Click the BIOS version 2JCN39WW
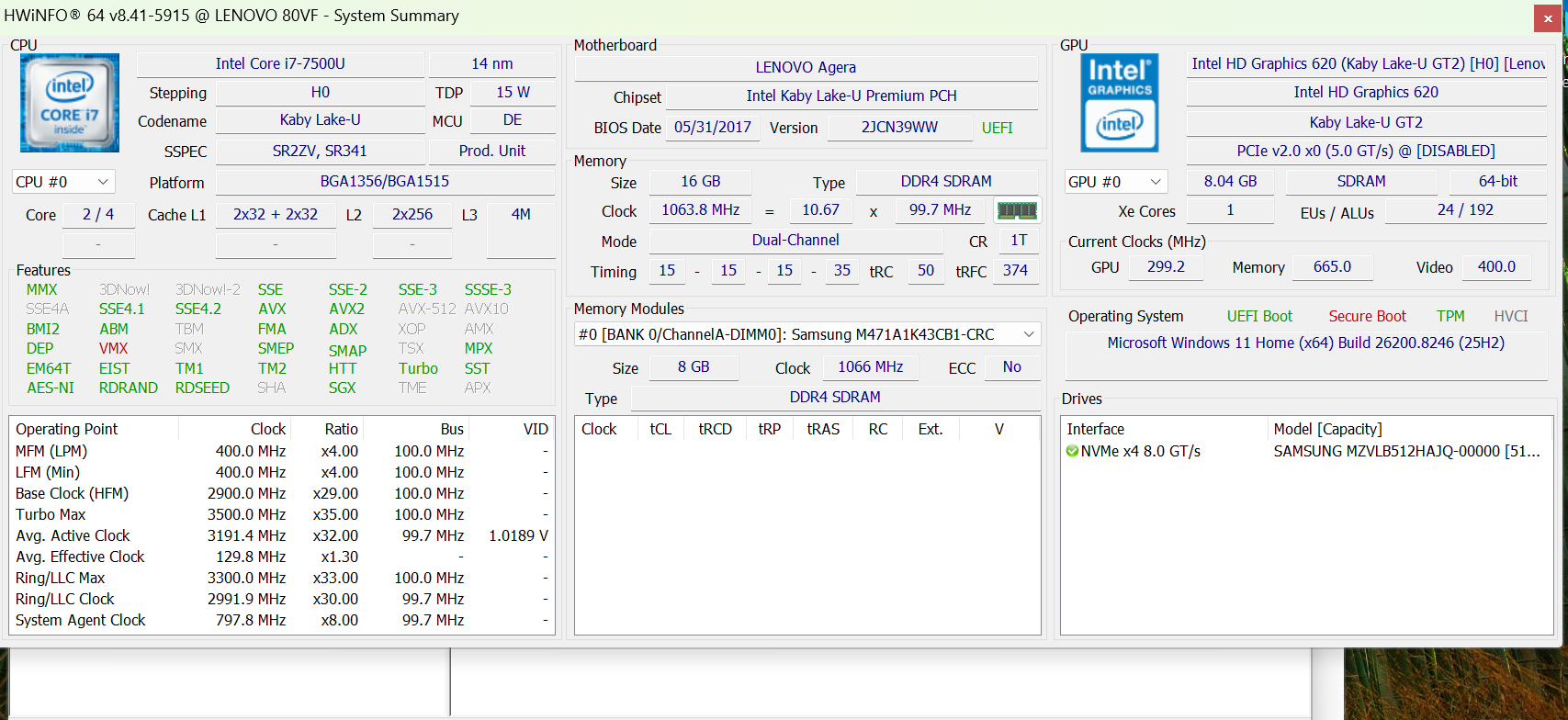Viewport: 1568px width, 720px height. [899, 127]
